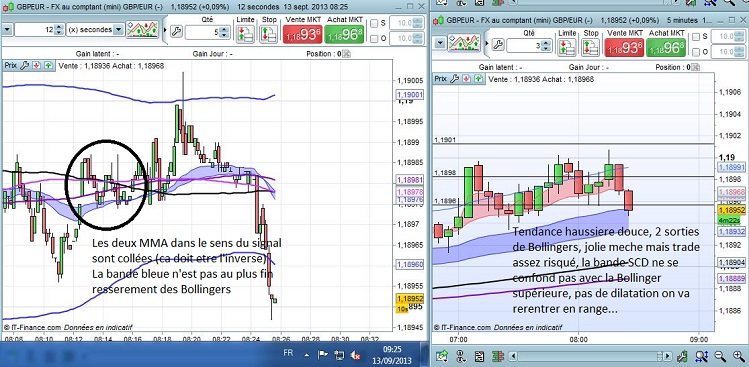
Task: Click the Limite order icon in right window
Action: (567, 47)
